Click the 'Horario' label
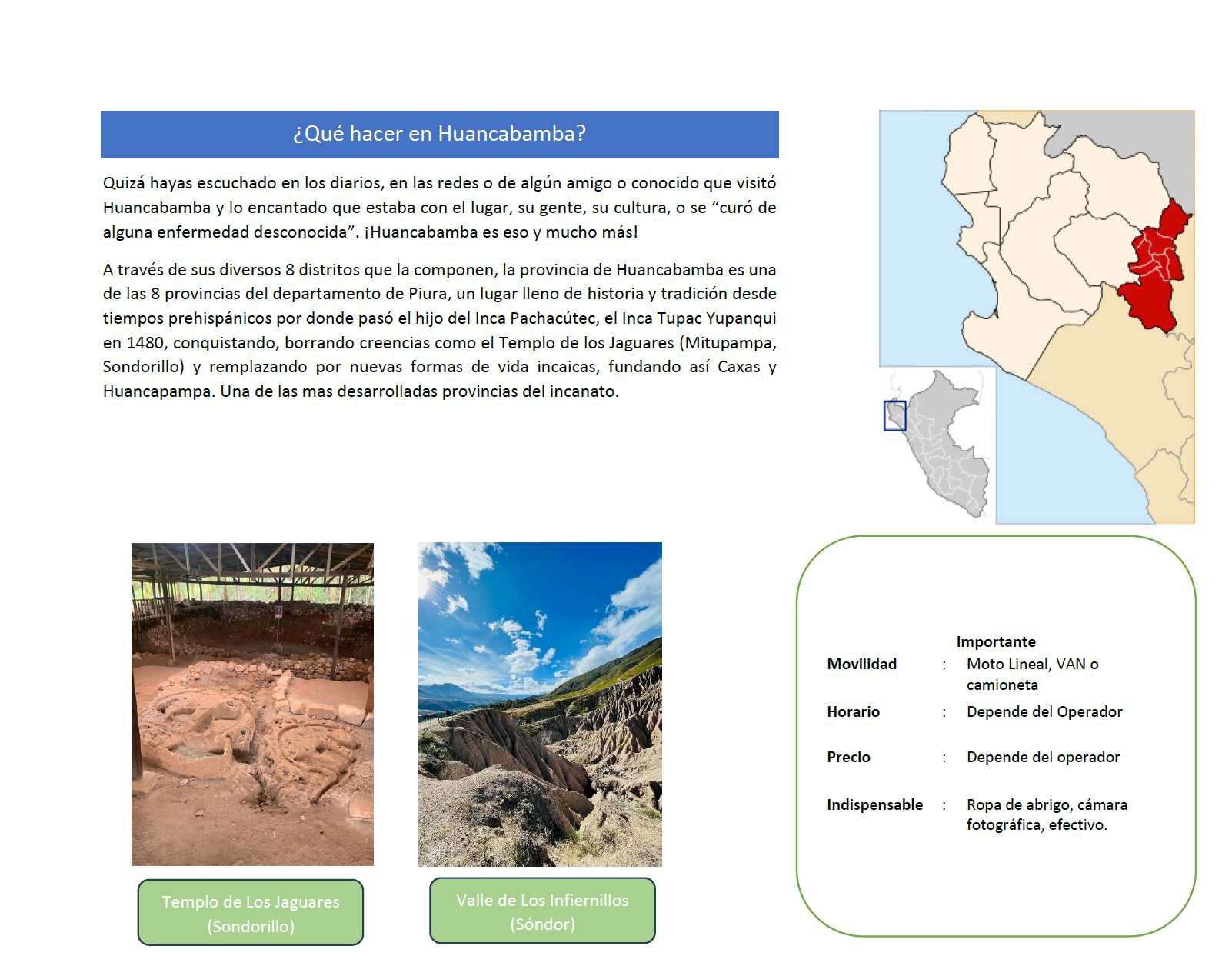The image size is (1232, 976). [x=853, y=711]
